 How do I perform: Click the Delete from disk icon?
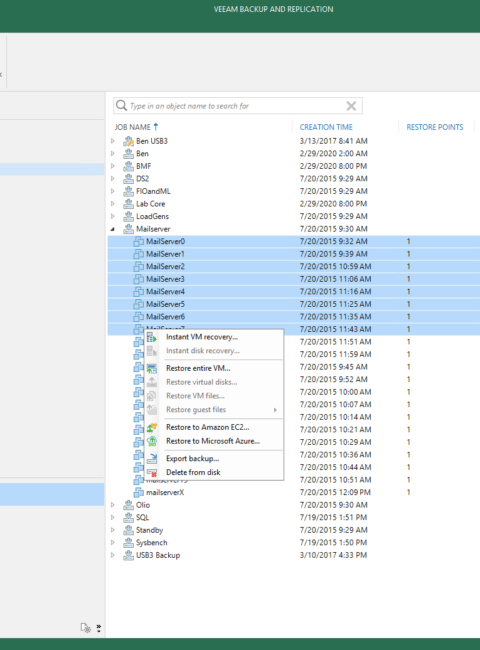pyautogui.click(x=152, y=473)
